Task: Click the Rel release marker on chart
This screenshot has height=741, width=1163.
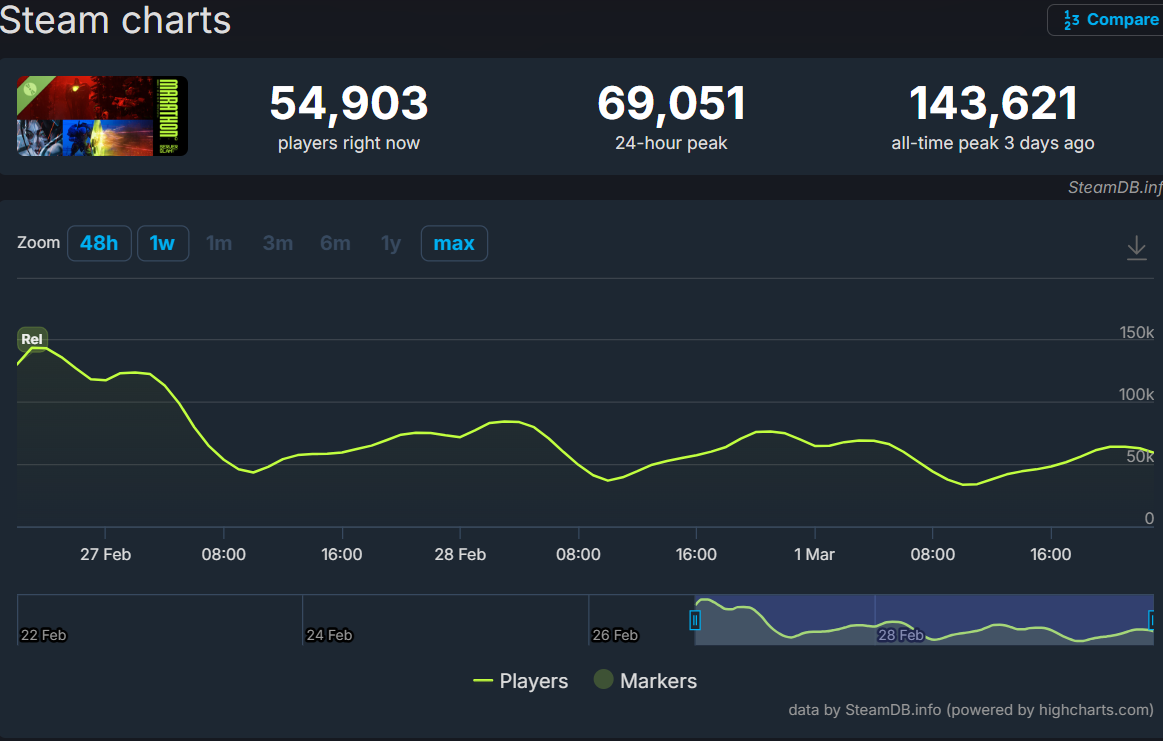Action: (32, 339)
